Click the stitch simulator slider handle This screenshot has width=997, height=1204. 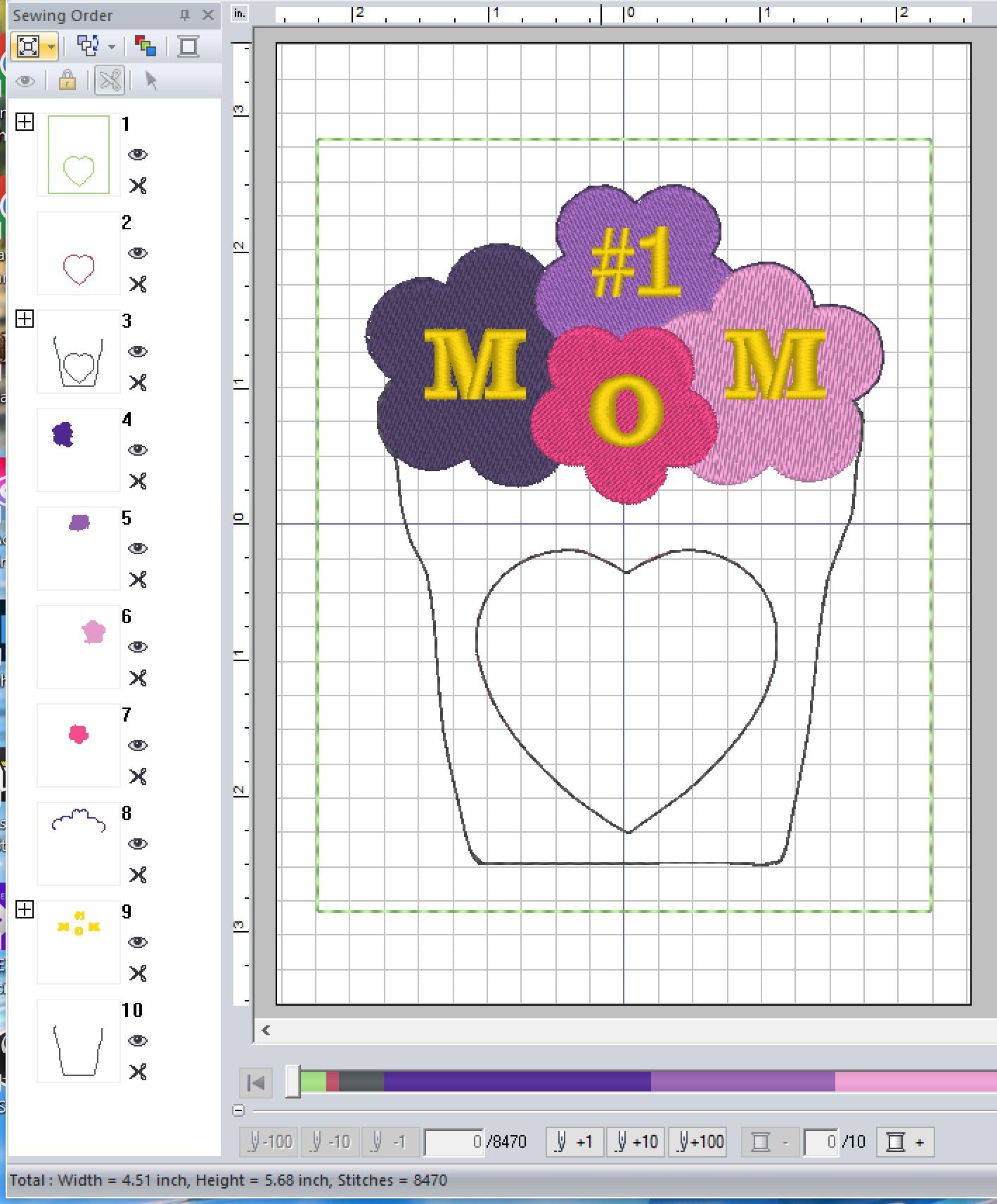coord(293,1082)
